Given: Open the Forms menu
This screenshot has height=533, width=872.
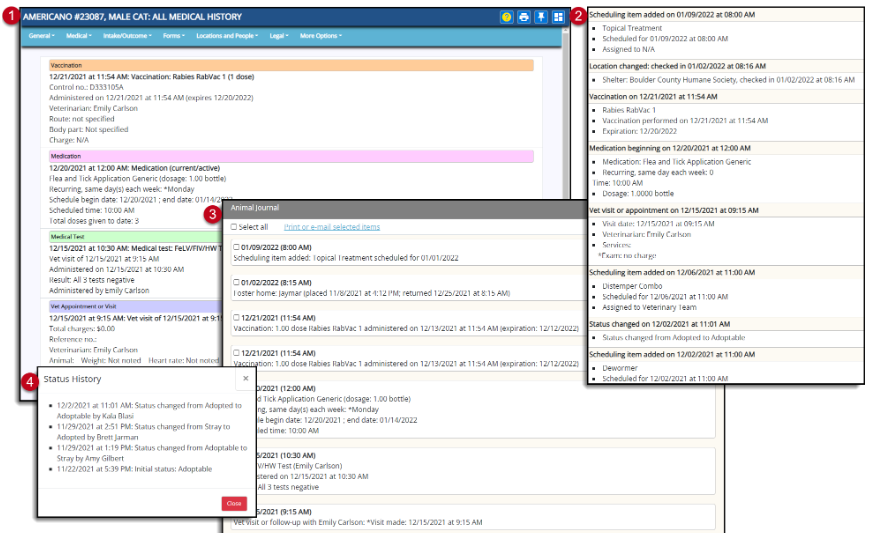Looking at the screenshot, I should click(x=173, y=36).
